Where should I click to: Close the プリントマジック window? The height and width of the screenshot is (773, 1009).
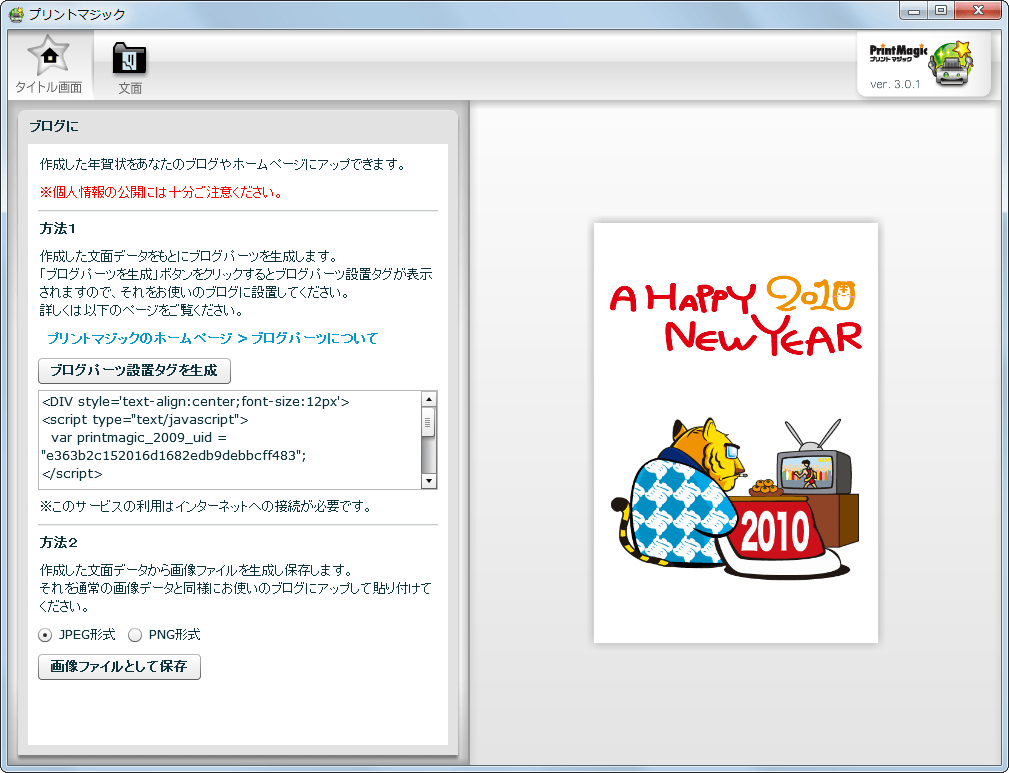click(978, 10)
